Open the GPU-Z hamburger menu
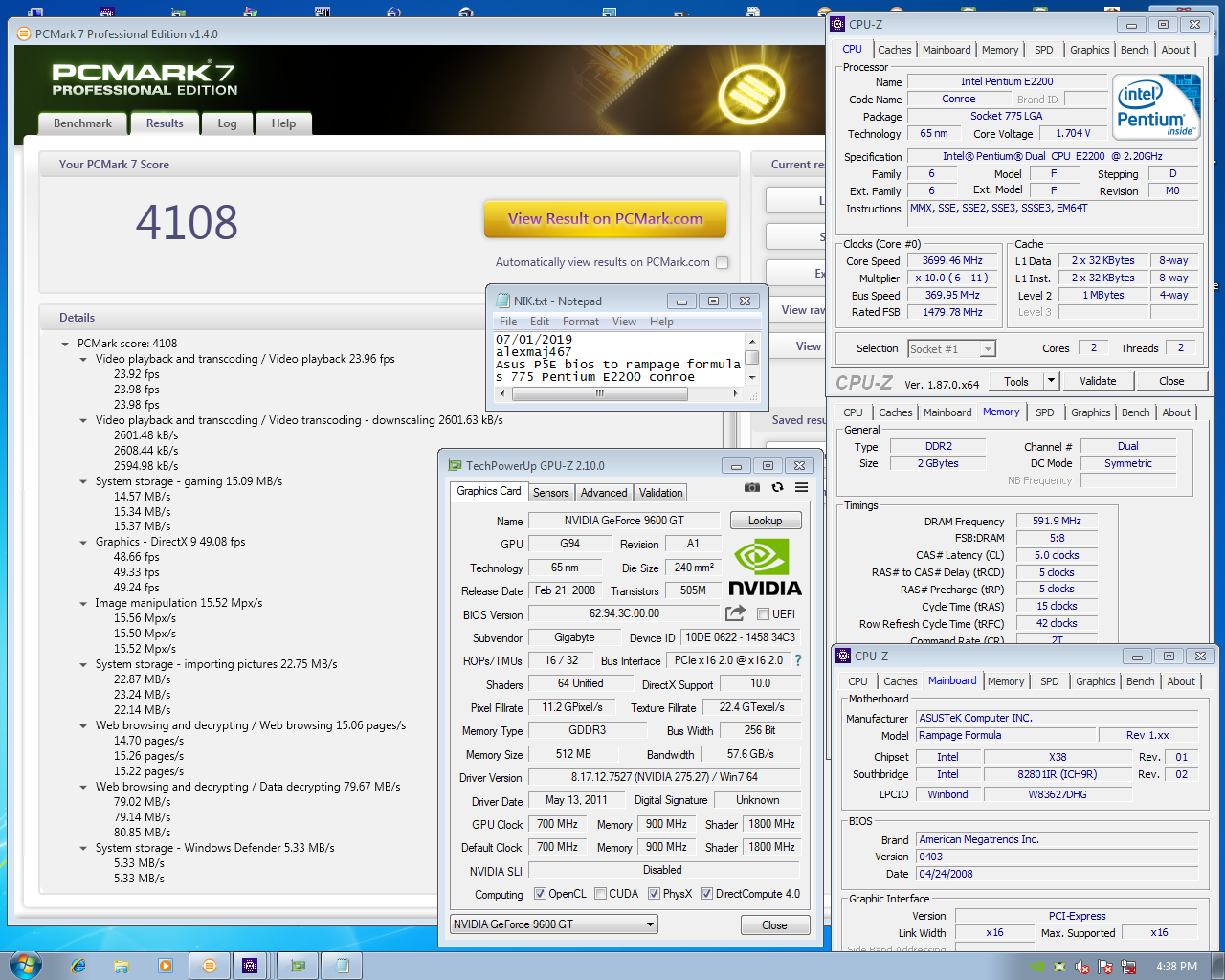 point(801,487)
